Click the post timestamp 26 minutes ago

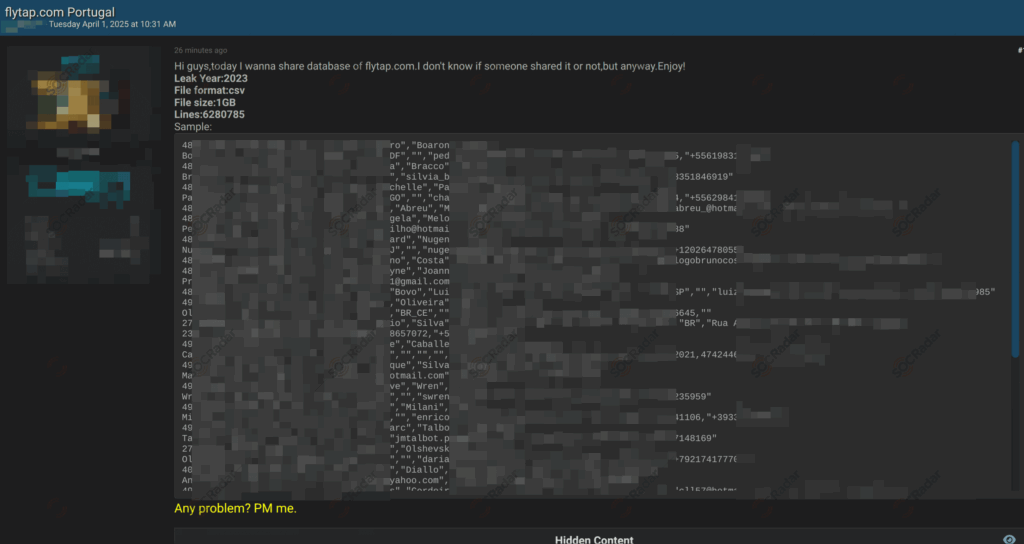200,50
